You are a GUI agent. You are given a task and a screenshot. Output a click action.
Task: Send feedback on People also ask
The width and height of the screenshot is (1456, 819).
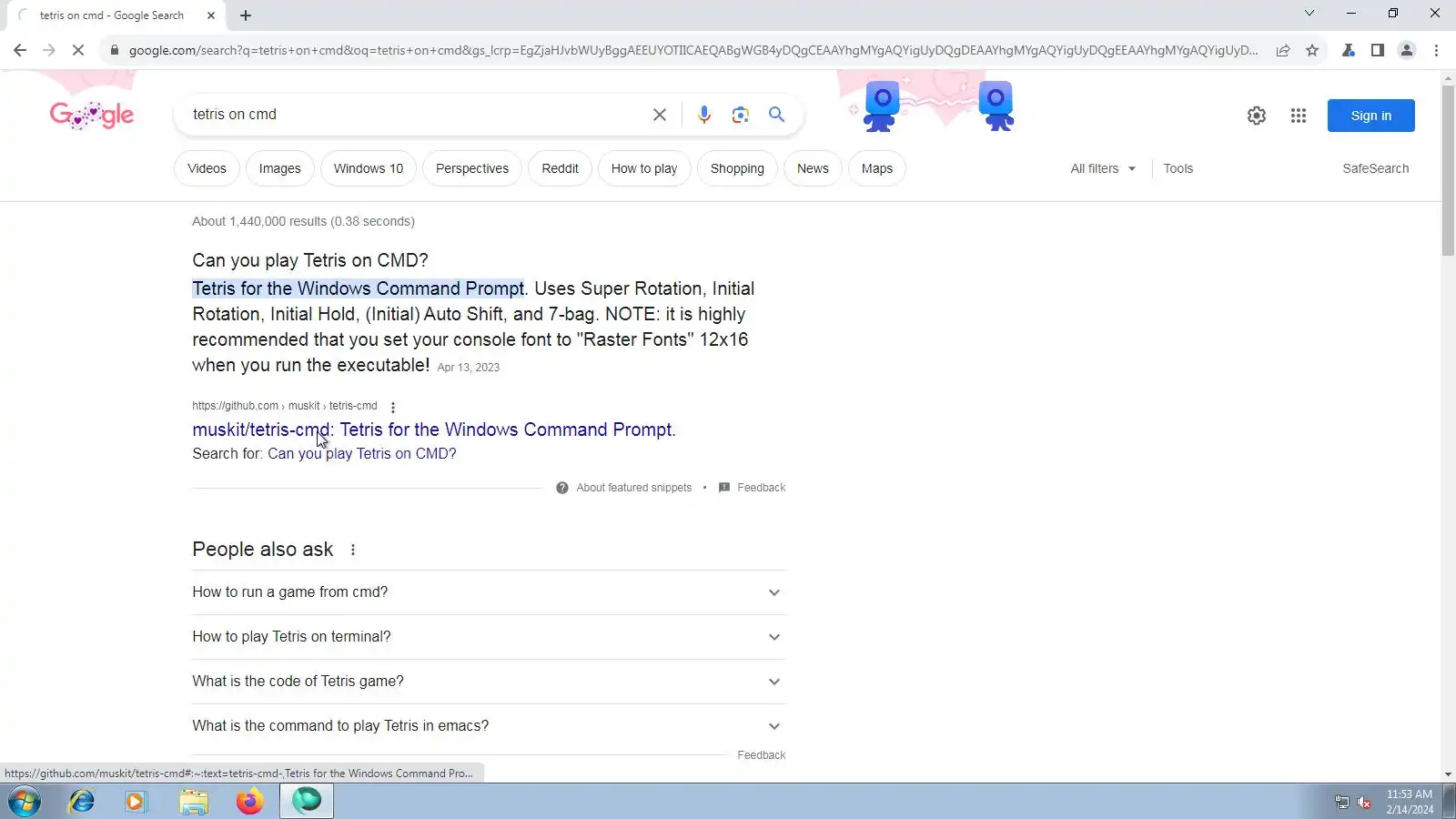[762, 755]
